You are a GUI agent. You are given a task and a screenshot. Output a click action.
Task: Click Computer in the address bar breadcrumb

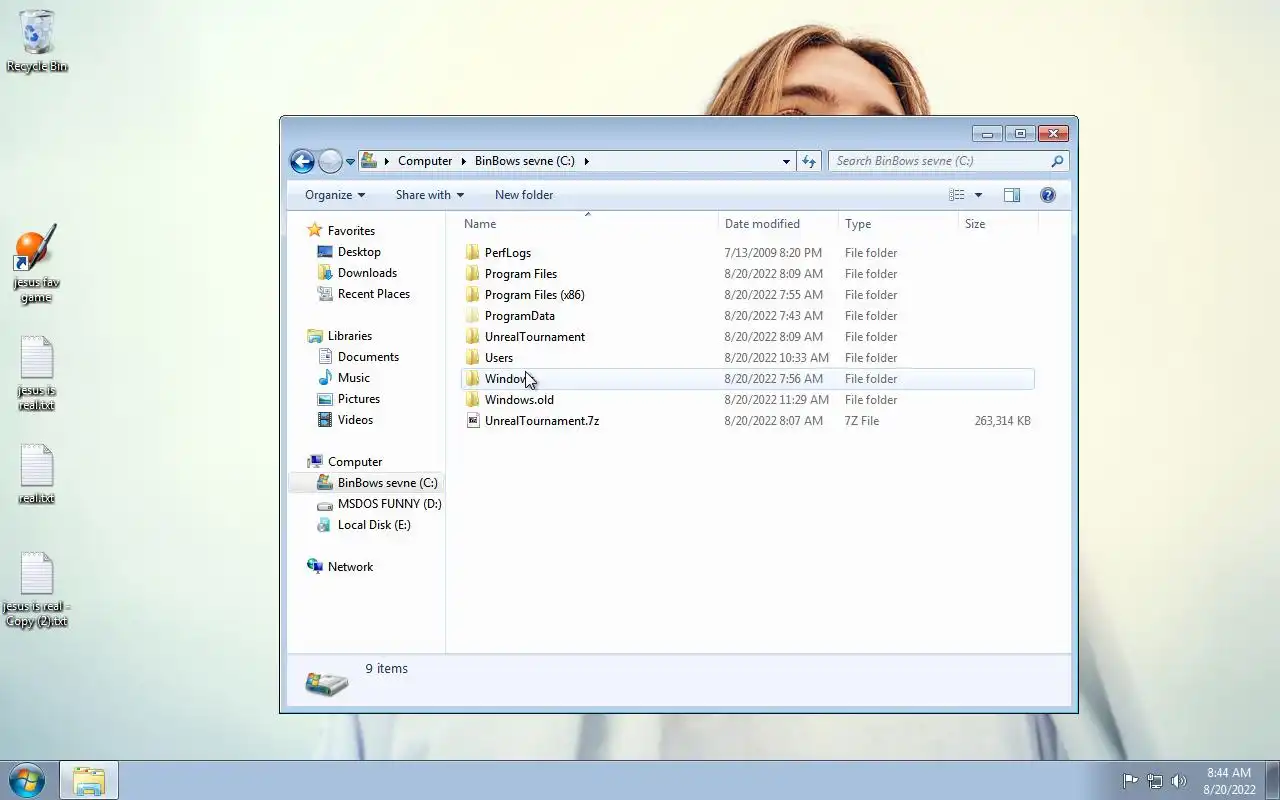(x=425, y=161)
